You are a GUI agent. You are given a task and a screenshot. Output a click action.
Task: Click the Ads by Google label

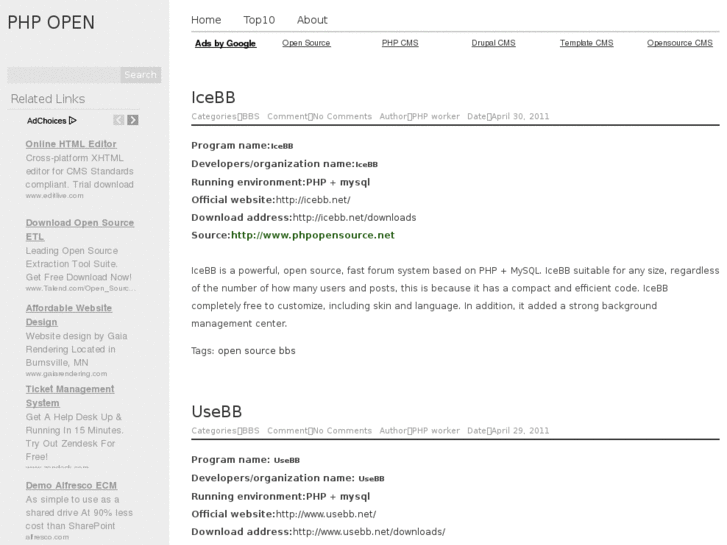225,44
